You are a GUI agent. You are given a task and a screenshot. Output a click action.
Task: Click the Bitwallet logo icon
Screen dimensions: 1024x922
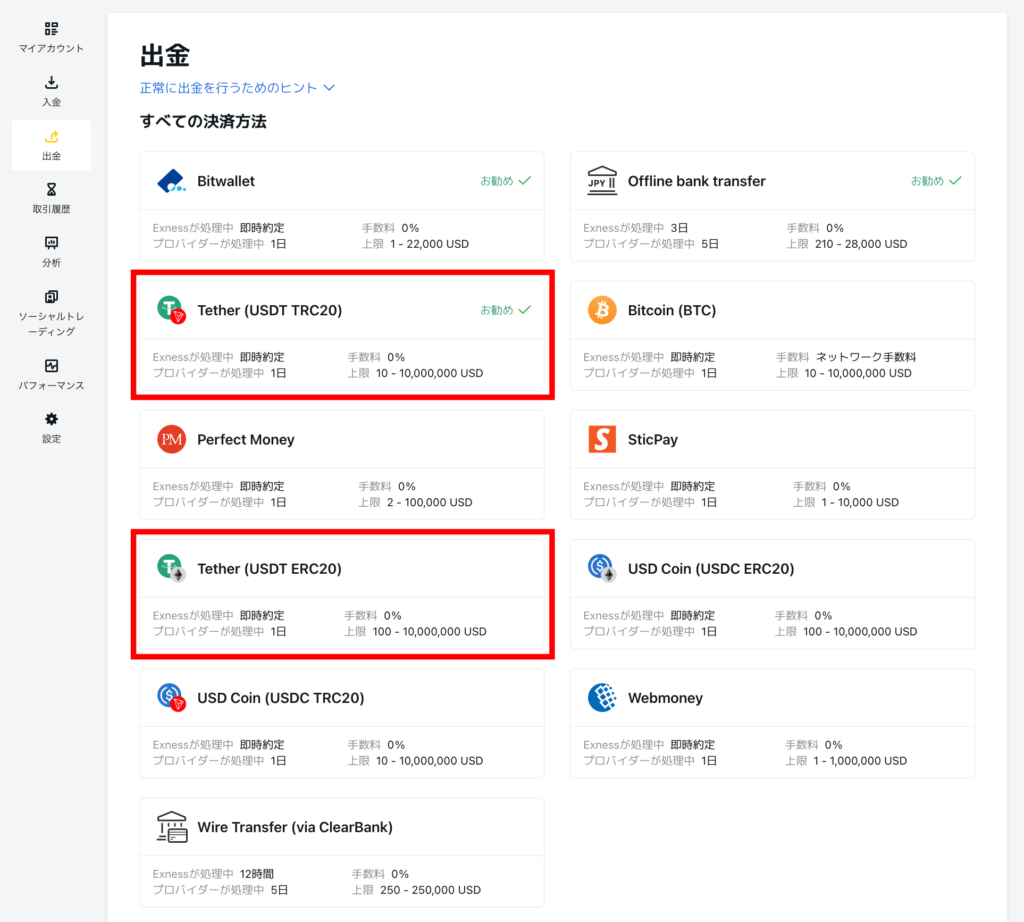click(172, 181)
